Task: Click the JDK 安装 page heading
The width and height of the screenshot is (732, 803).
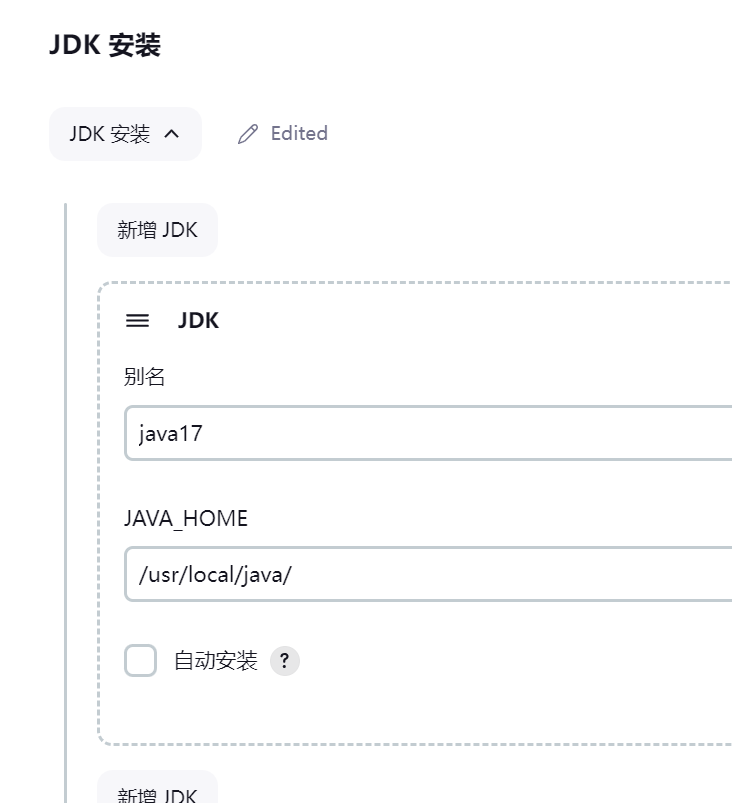Action: click(104, 46)
